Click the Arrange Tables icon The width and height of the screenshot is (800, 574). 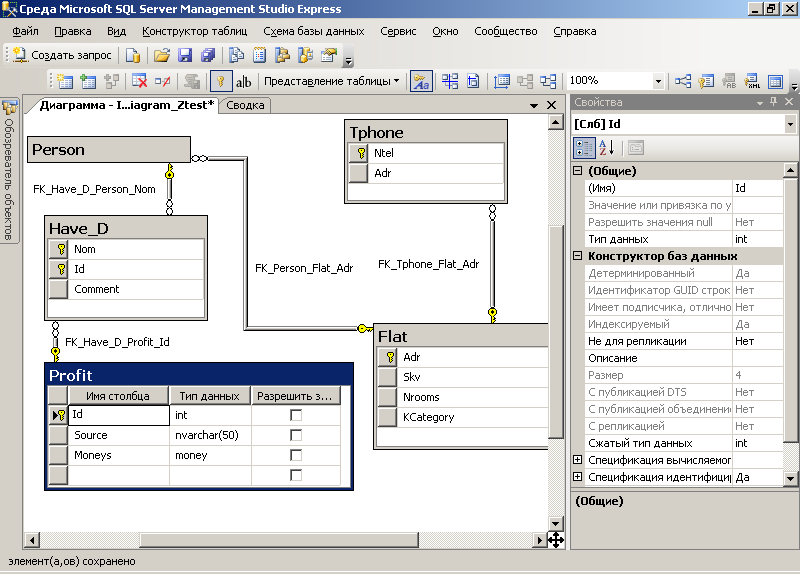pos(548,81)
